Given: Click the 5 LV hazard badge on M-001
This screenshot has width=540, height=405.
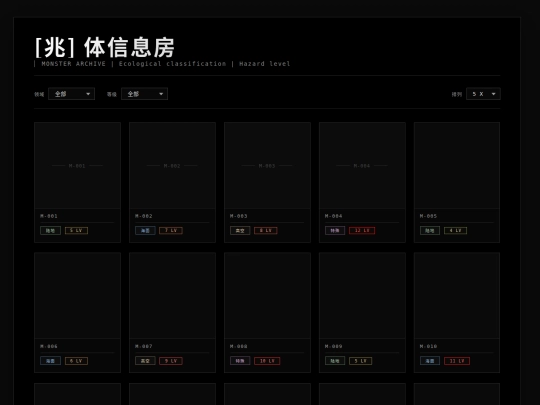Looking at the screenshot, I should [x=76, y=230].
